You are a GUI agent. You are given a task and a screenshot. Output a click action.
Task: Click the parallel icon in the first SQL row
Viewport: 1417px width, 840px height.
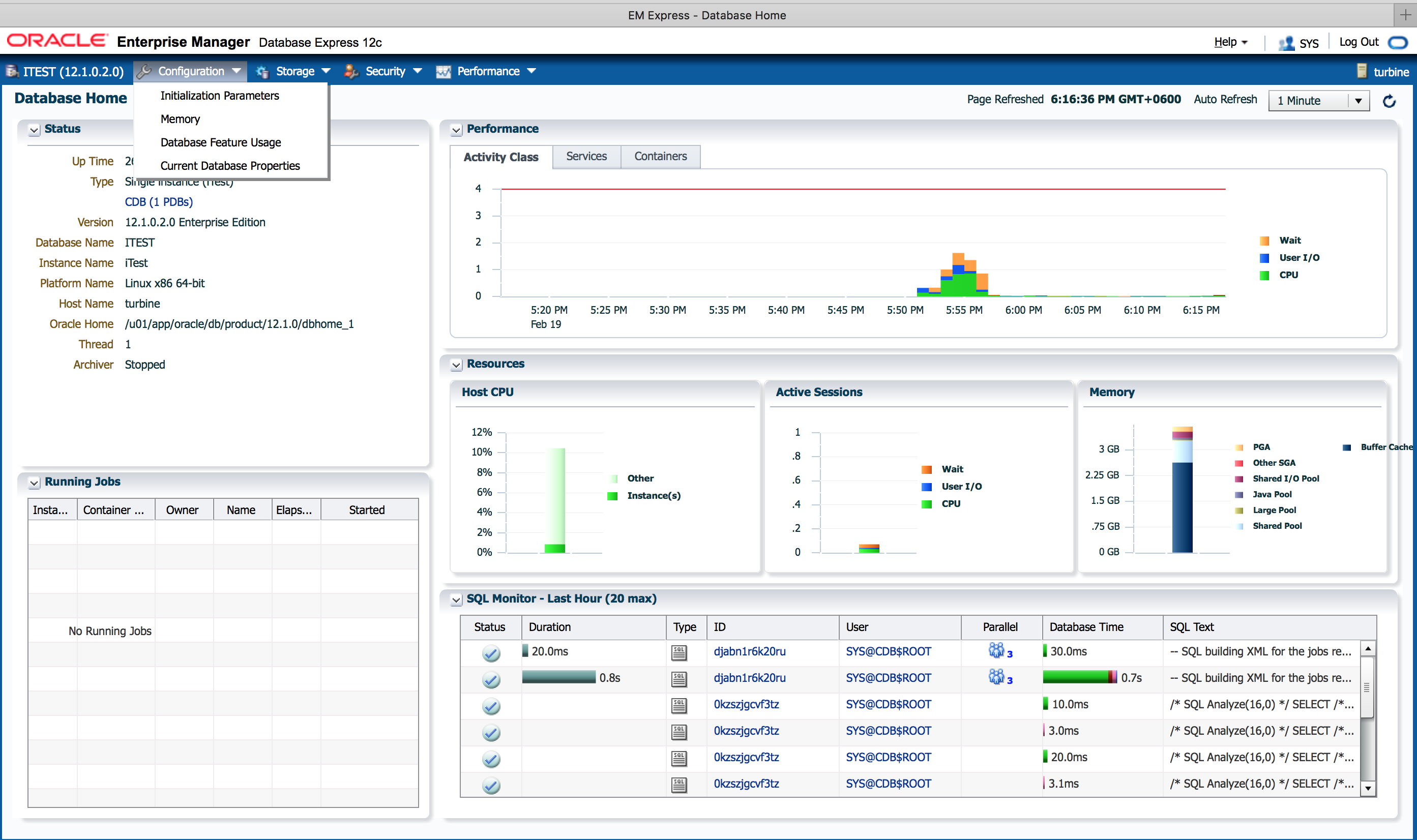coord(996,650)
